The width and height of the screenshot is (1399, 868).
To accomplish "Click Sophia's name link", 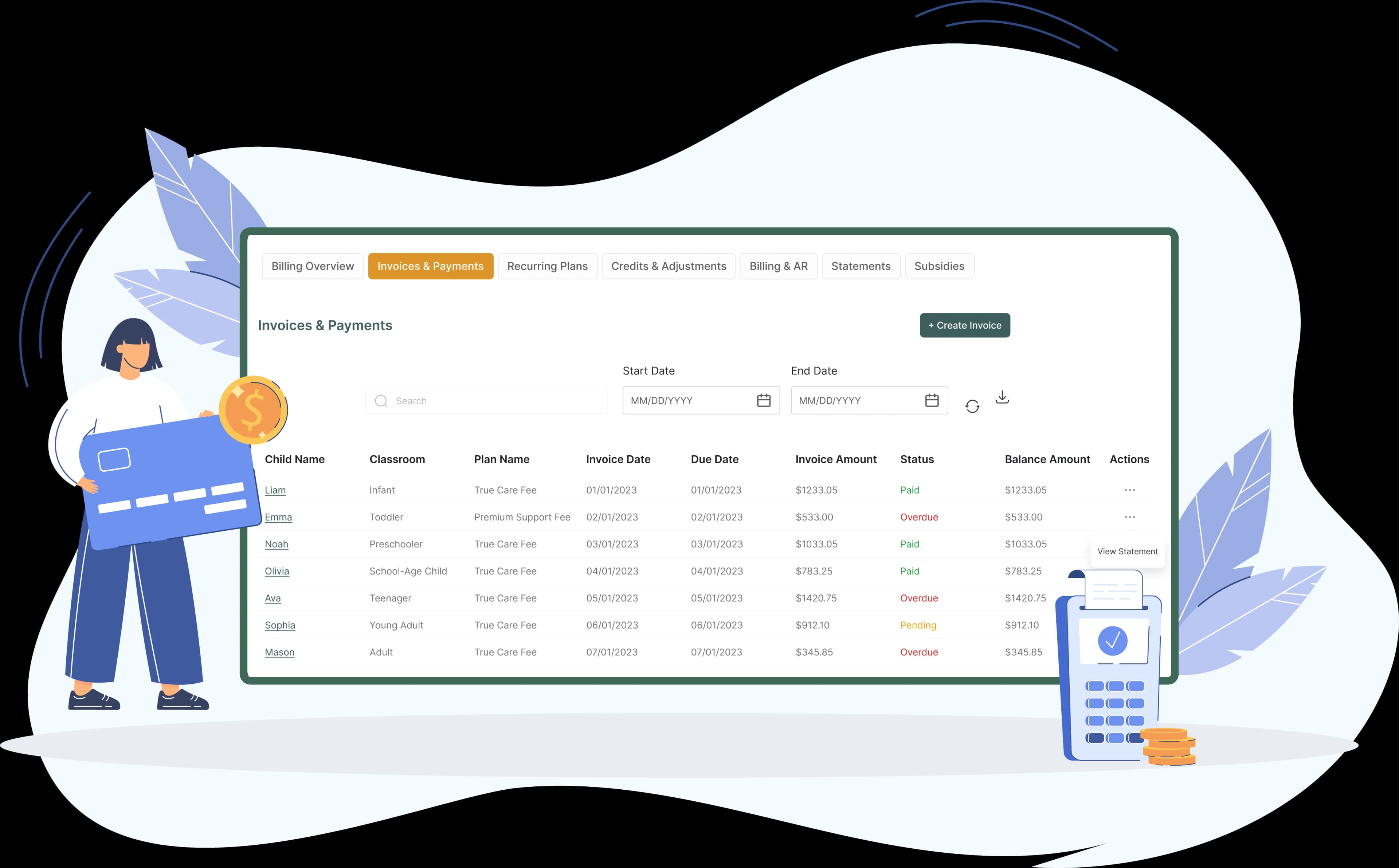I will [279, 625].
